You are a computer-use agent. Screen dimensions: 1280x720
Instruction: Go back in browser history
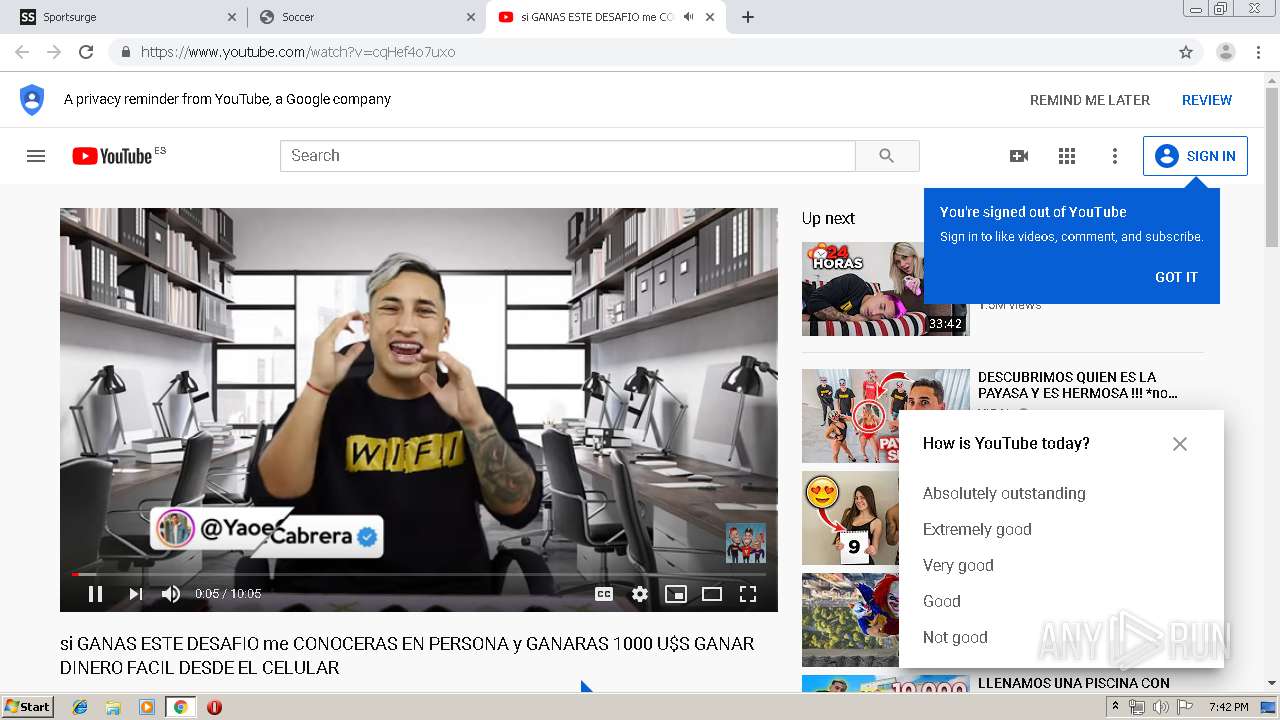tap(22, 52)
